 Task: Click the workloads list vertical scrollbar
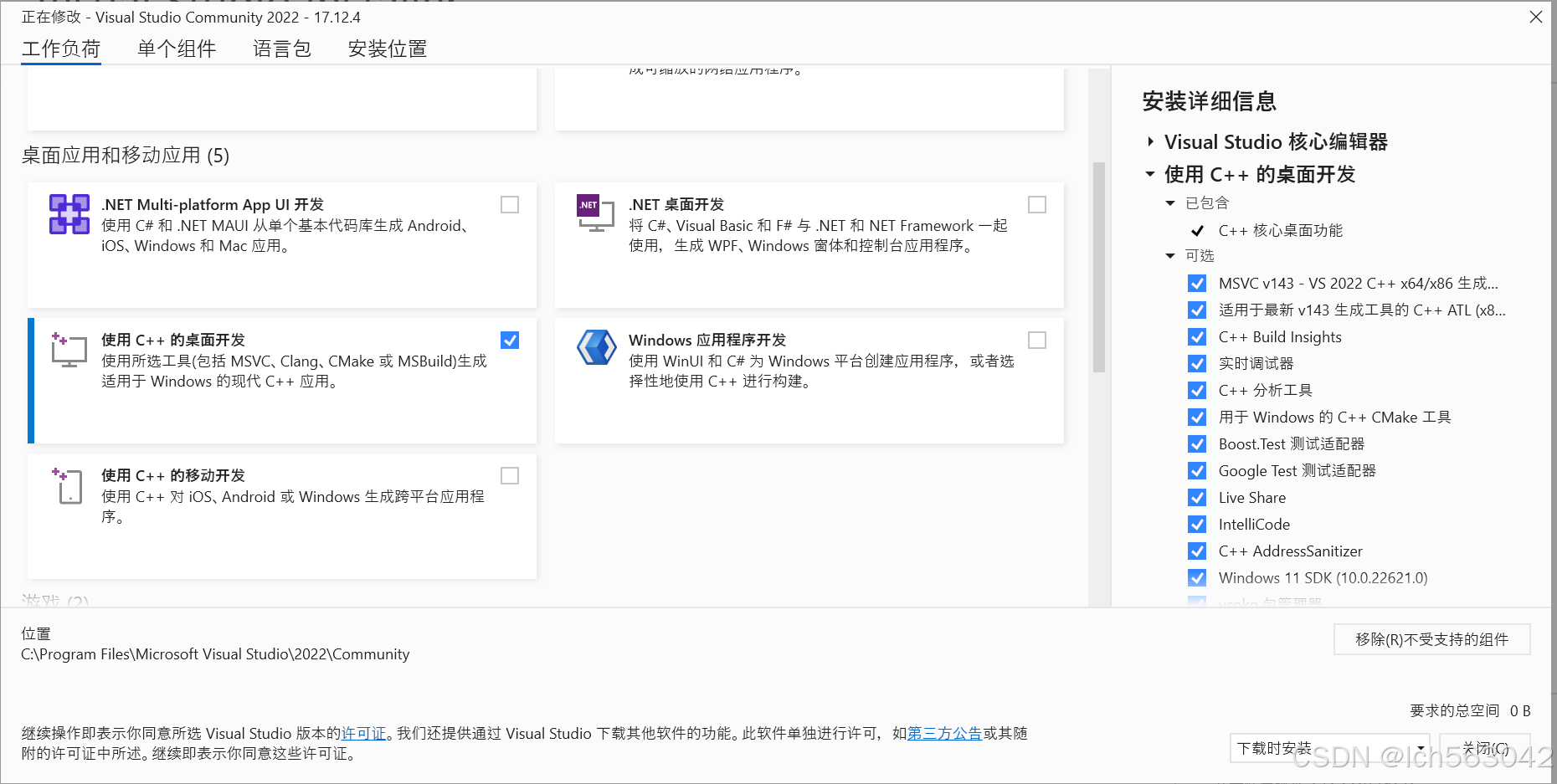(1099, 268)
